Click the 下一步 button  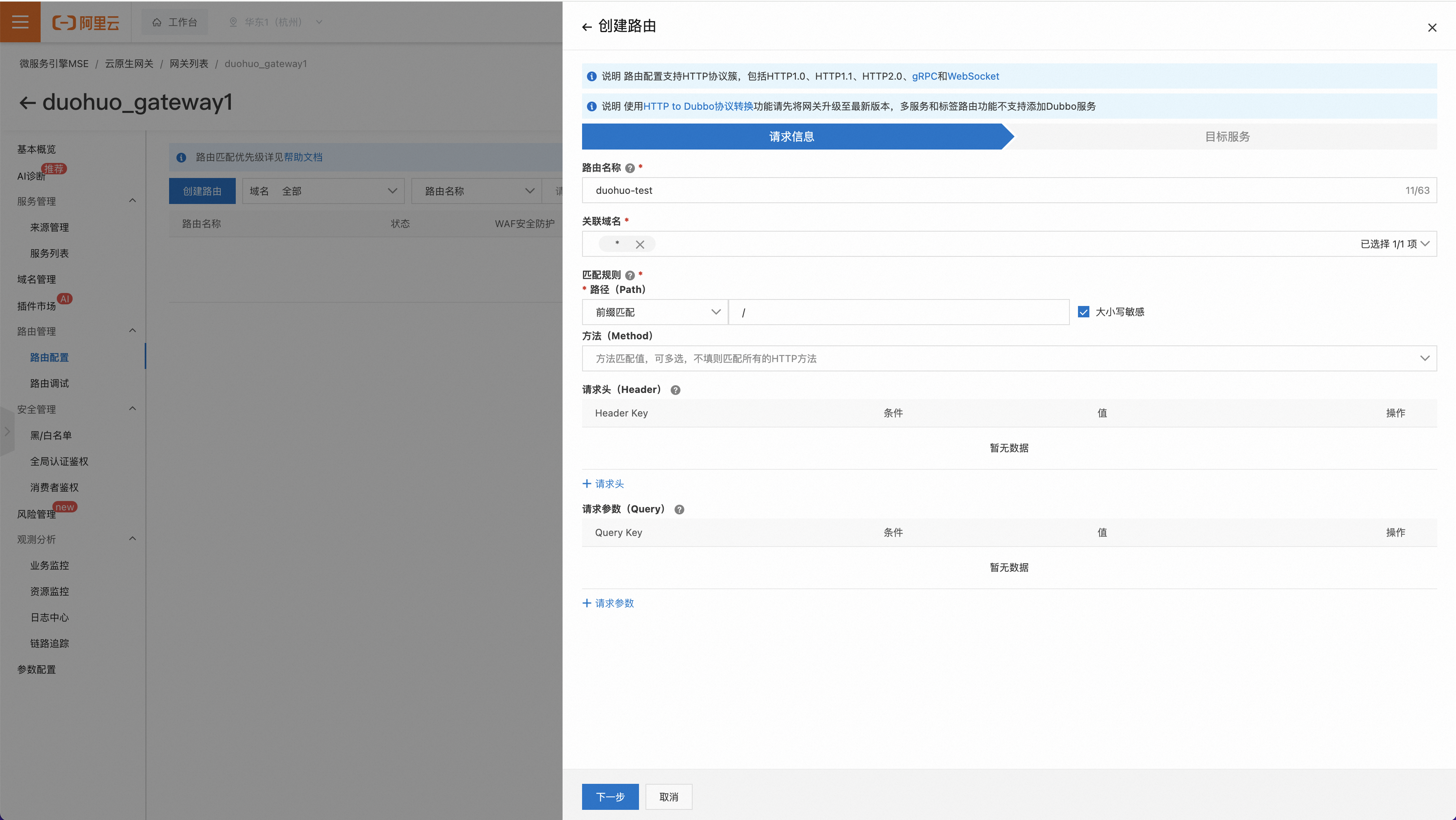tap(610, 797)
